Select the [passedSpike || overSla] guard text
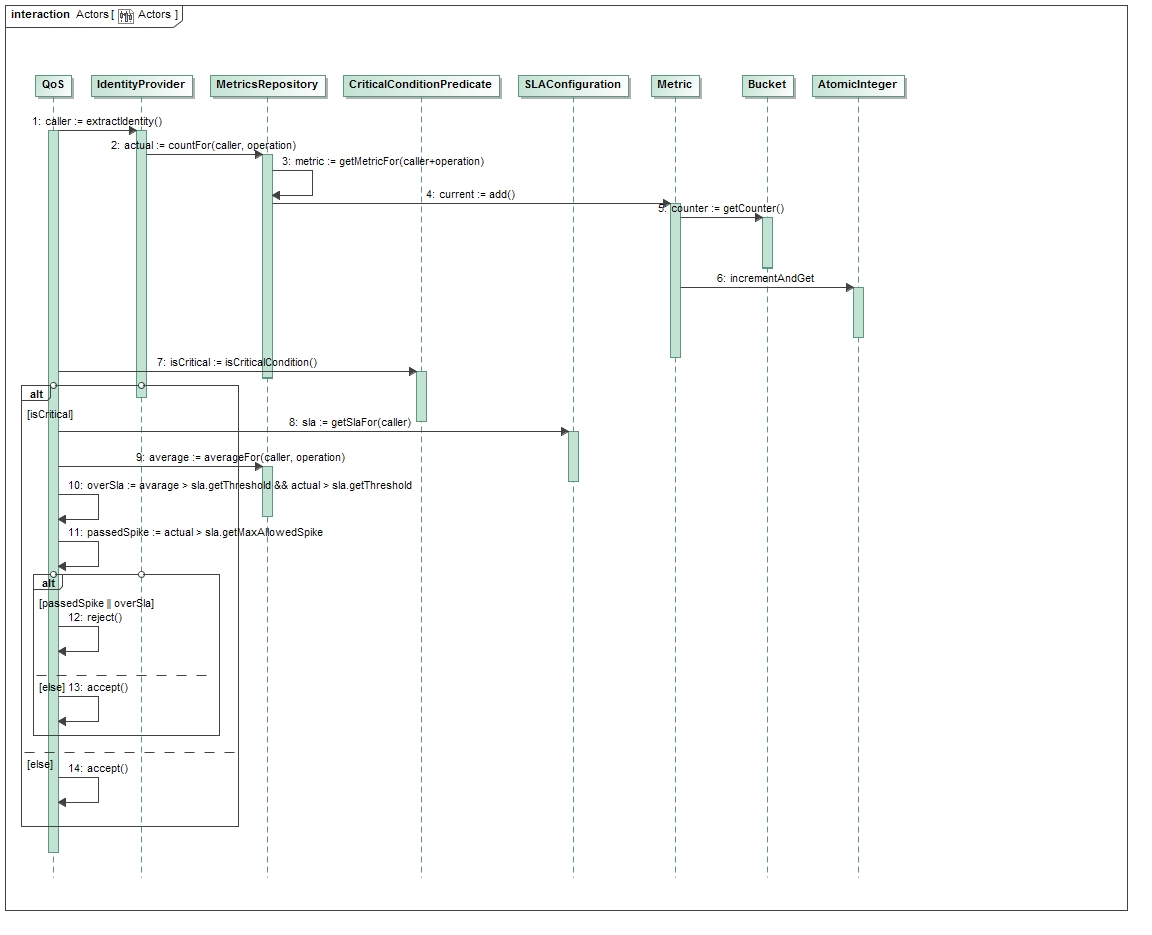Screen dimensions: 1152x935 pos(96,603)
